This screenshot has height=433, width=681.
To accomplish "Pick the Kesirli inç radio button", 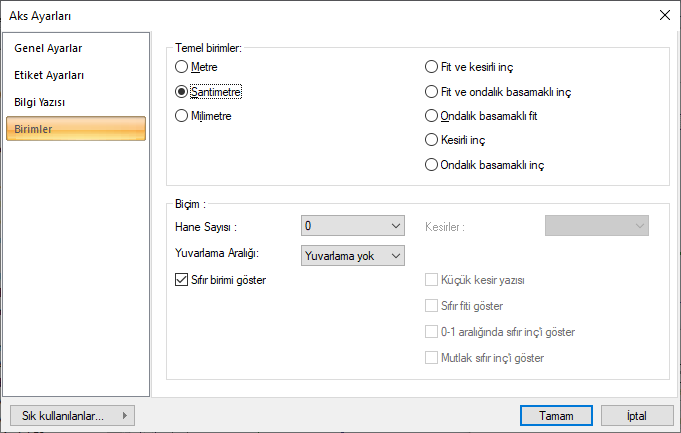I will [x=432, y=140].
